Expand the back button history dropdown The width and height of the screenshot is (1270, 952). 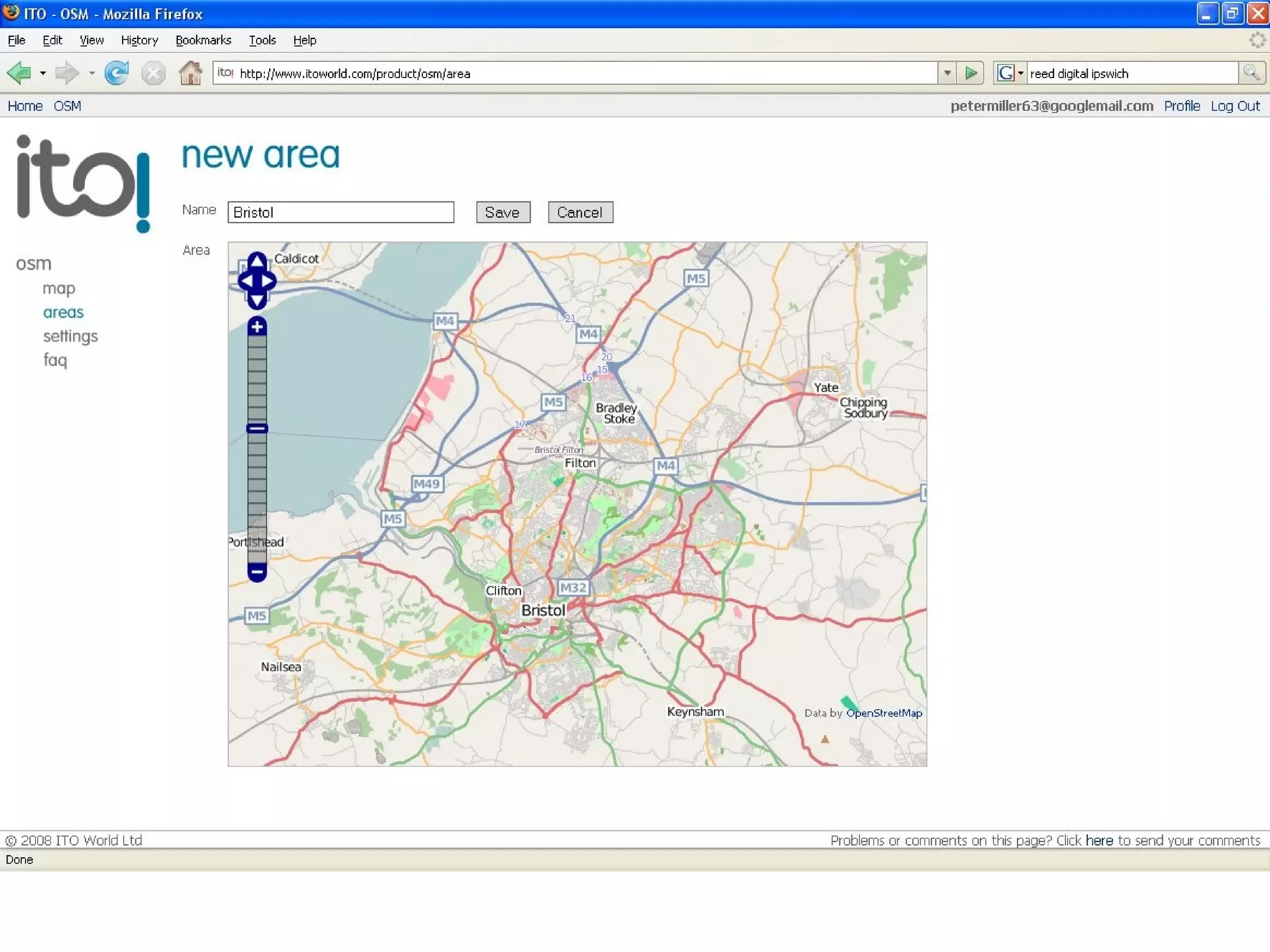click(x=43, y=73)
